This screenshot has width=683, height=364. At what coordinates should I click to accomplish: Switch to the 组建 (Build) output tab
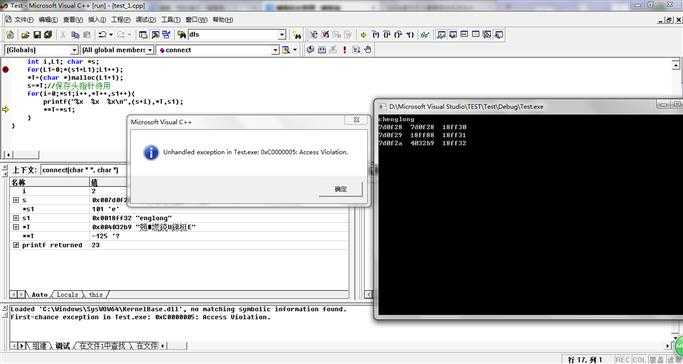[x=39, y=346]
